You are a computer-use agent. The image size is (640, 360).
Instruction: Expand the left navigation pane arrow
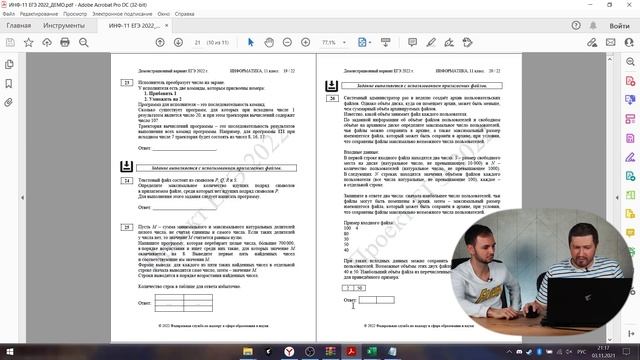pyautogui.click(x=22, y=198)
